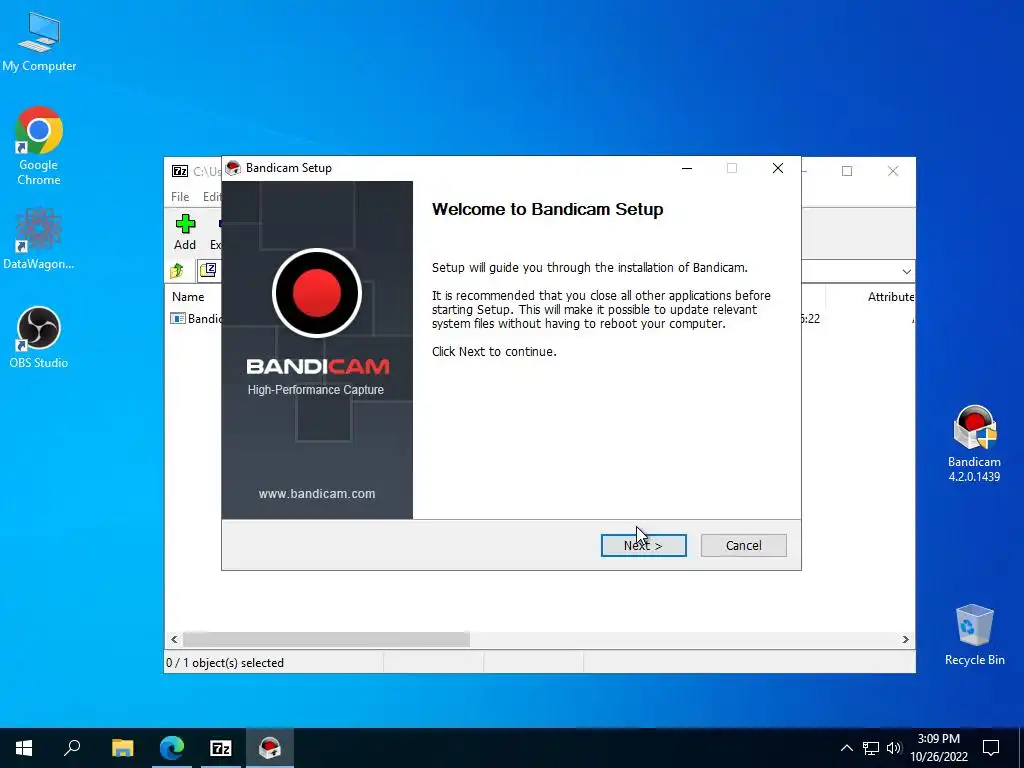Click the 7-Zip horizontal scrollbar thumb
This screenshot has height=768, width=1024.
tap(326, 639)
